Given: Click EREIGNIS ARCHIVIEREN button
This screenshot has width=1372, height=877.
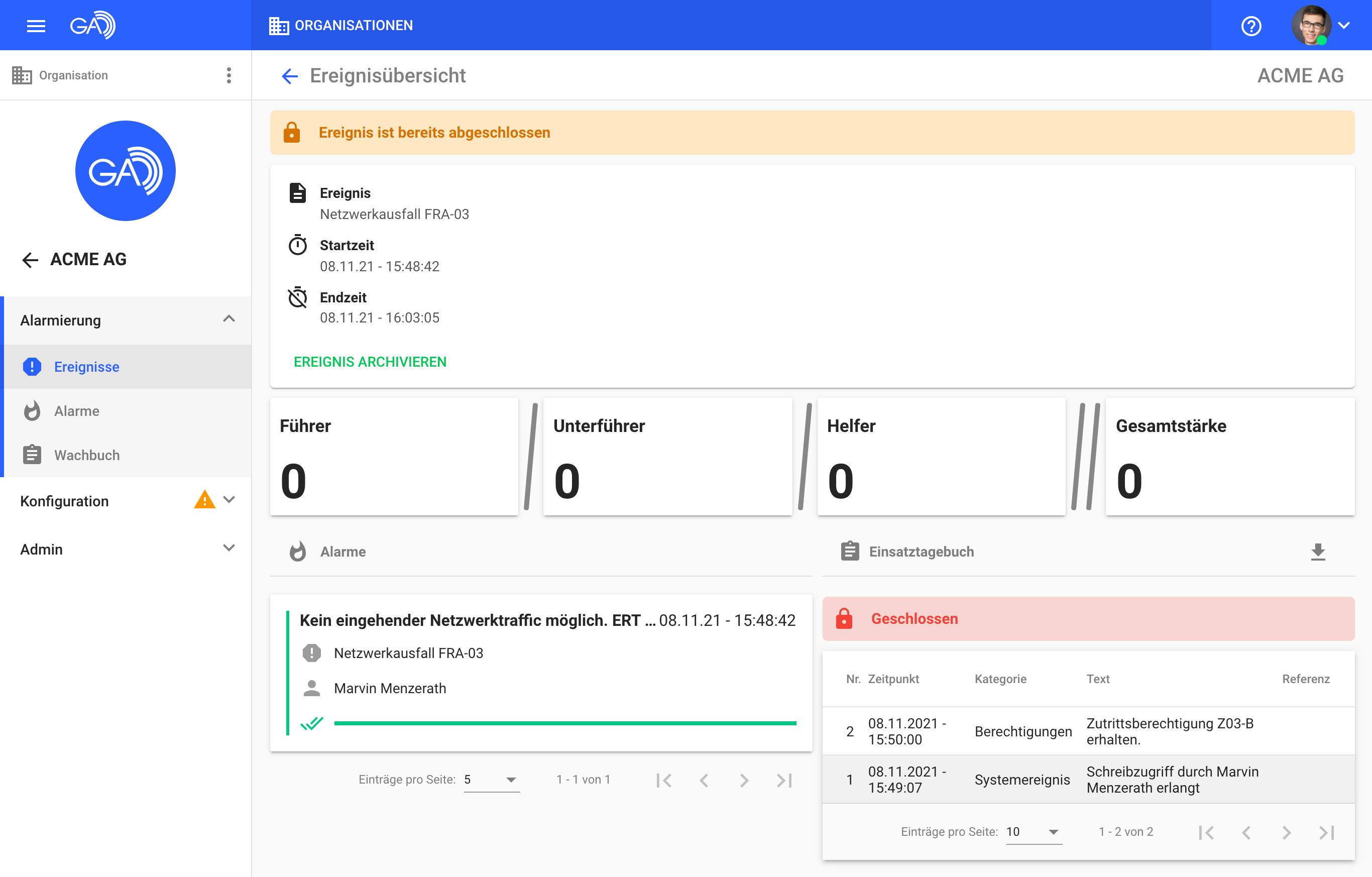Looking at the screenshot, I should pos(370,362).
